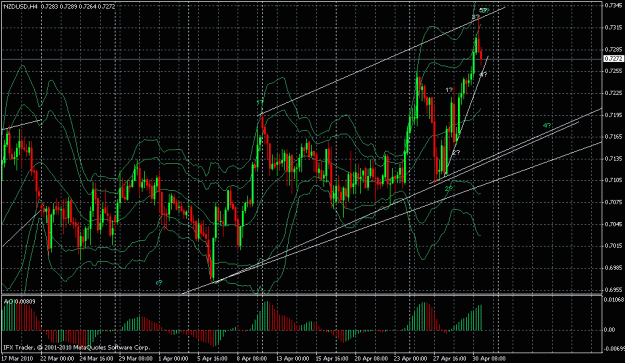Click the 22 Mar 00:00 time label

[x=56, y=359]
